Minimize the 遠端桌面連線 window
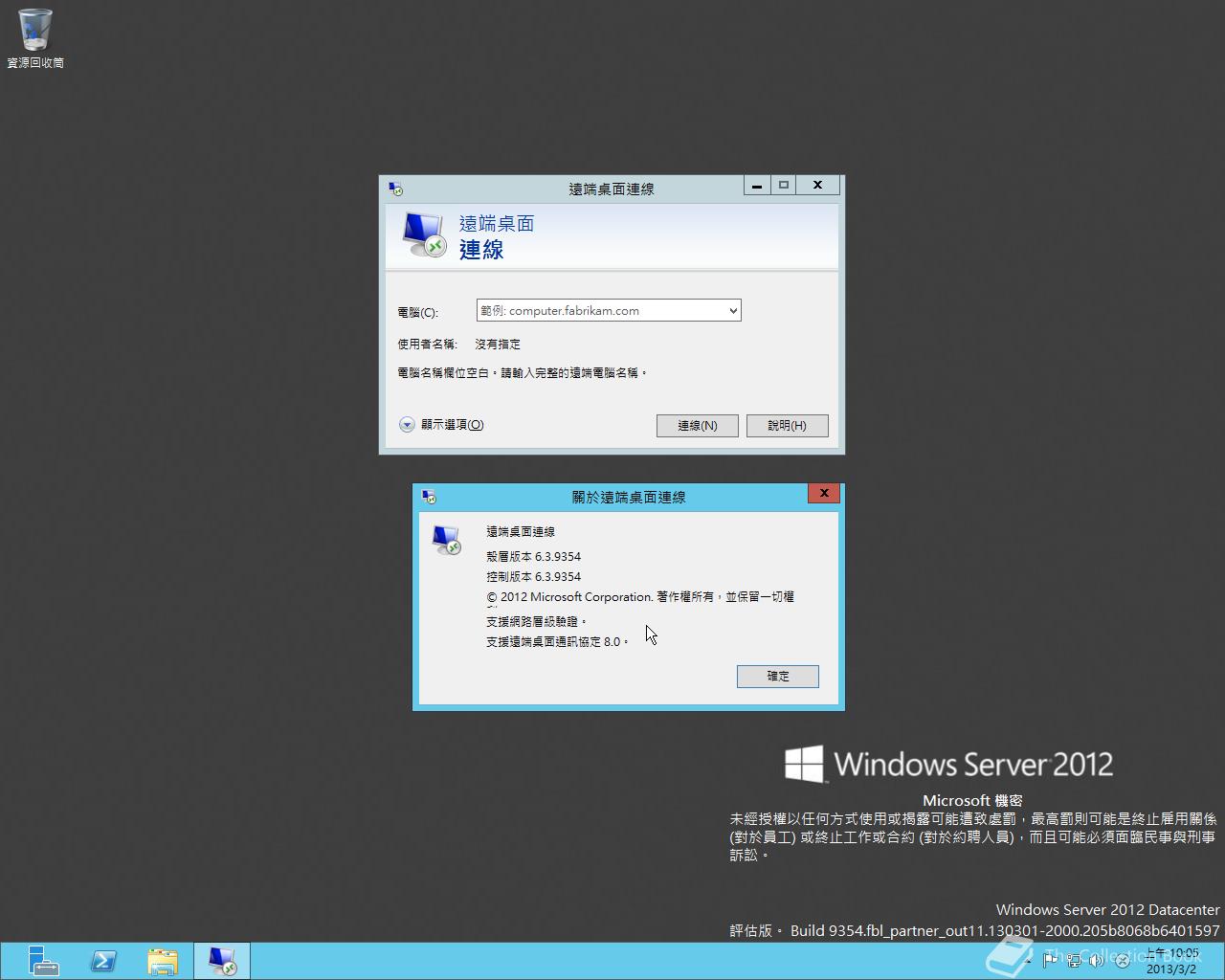 (757, 186)
